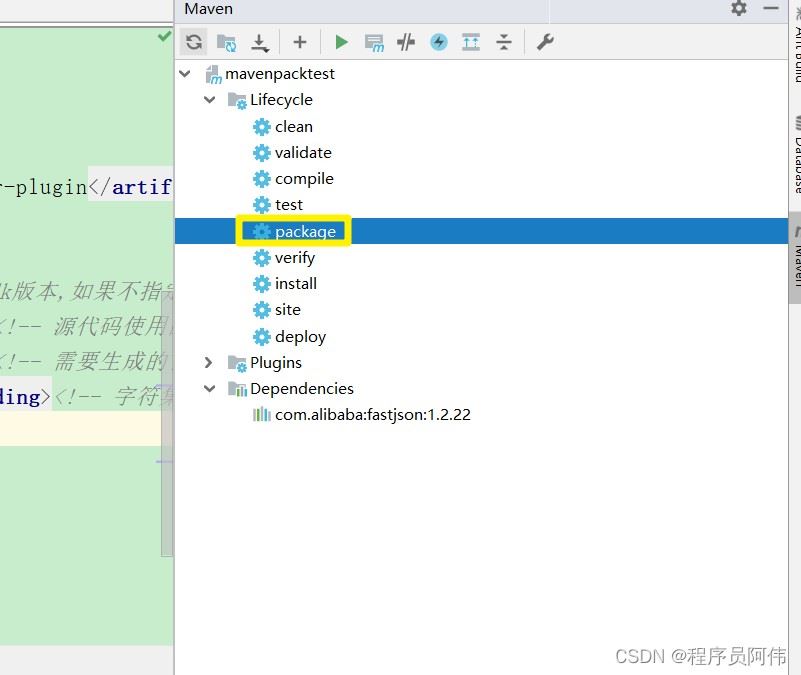
Task: Open the Database side tab
Action: 796,155
